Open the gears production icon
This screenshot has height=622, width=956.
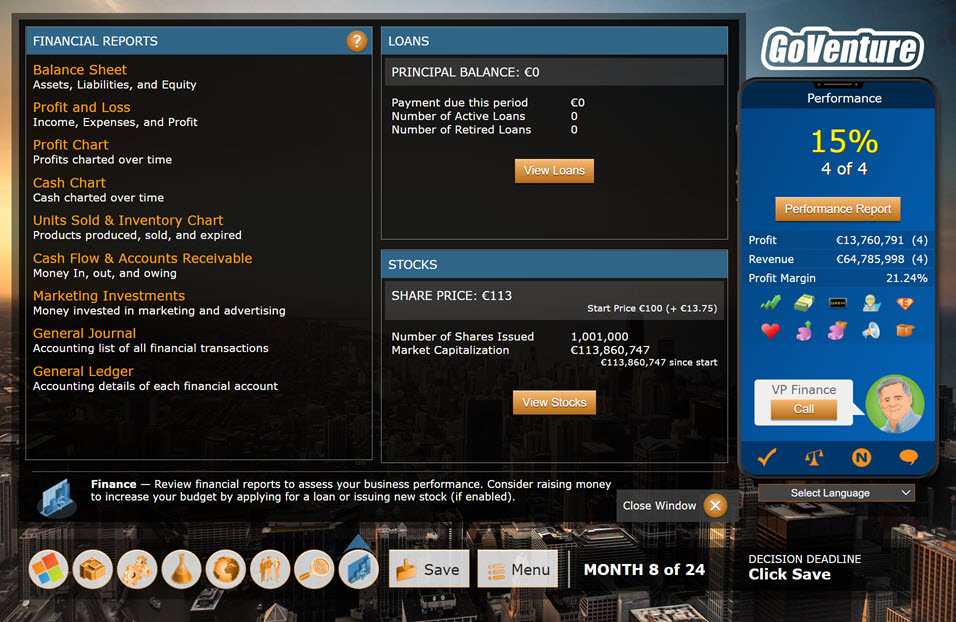click(137, 570)
